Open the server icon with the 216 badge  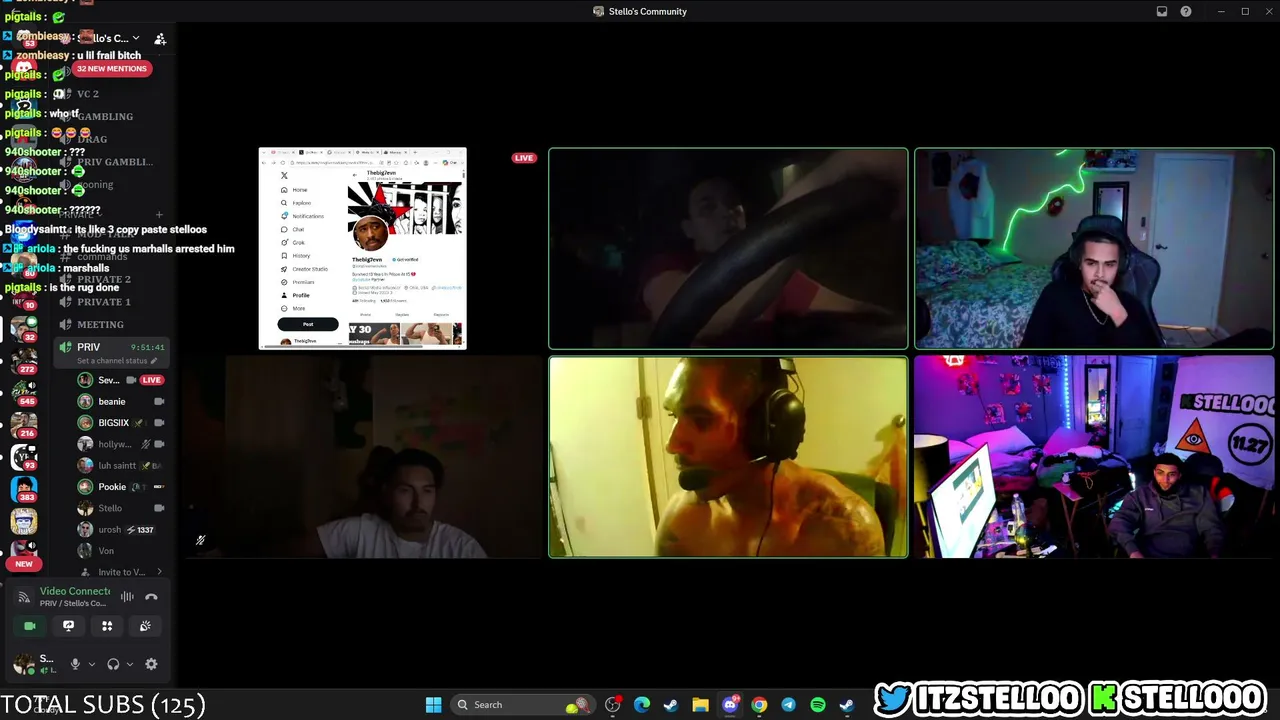click(24, 424)
